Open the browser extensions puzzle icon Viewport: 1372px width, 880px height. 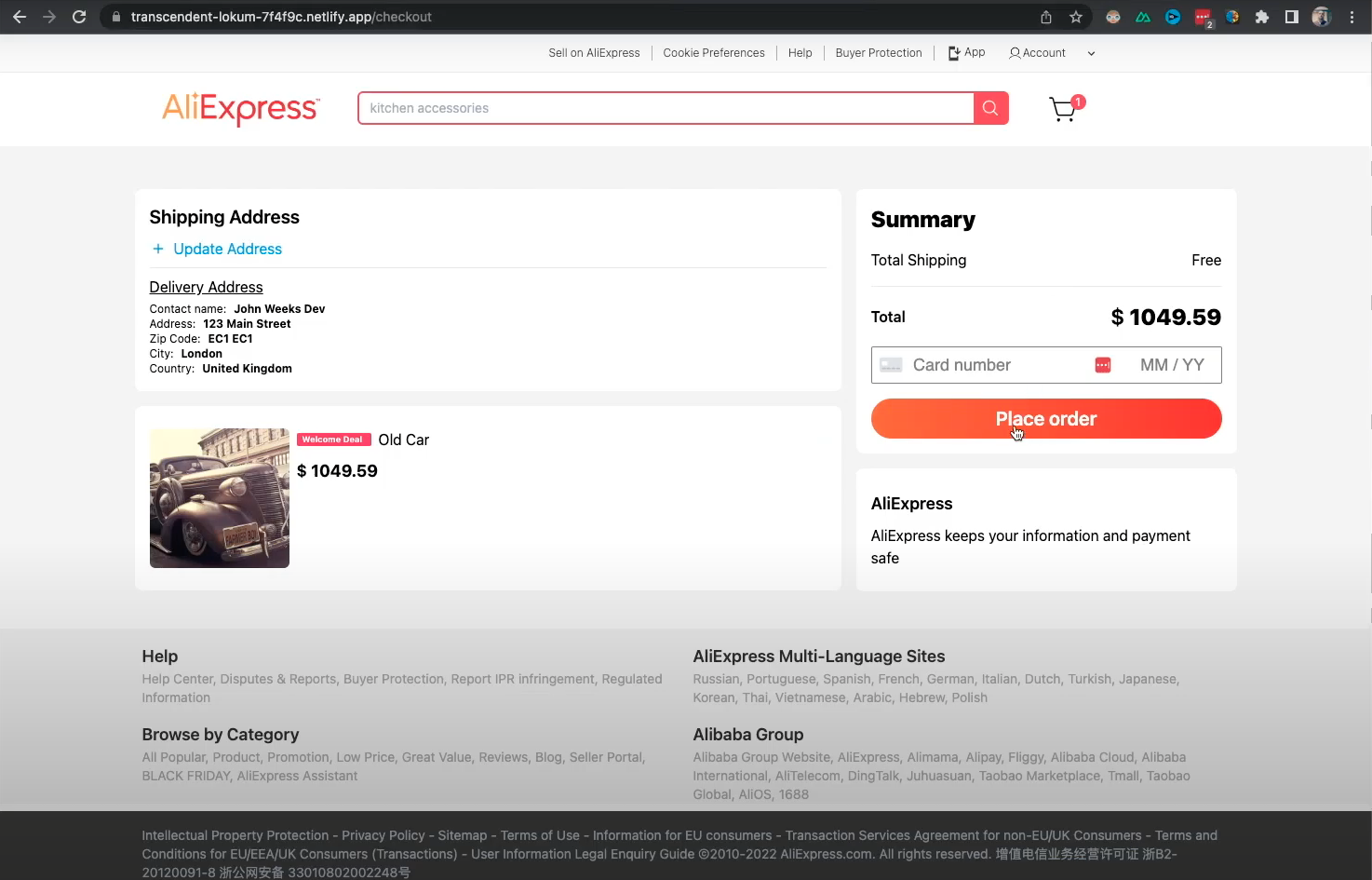(x=1261, y=17)
